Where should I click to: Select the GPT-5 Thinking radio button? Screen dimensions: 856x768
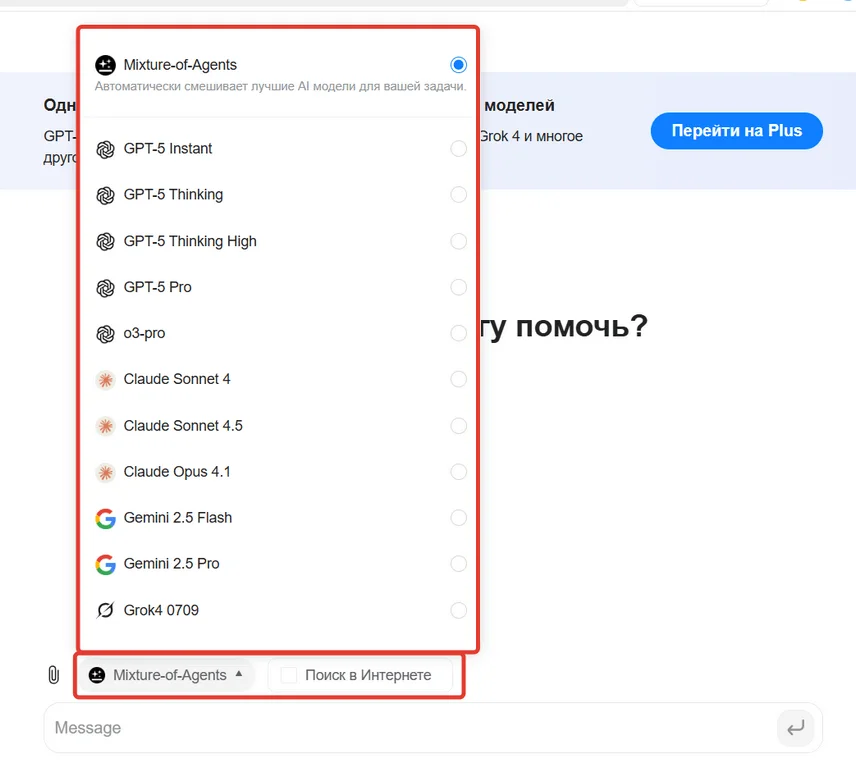(x=458, y=195)
